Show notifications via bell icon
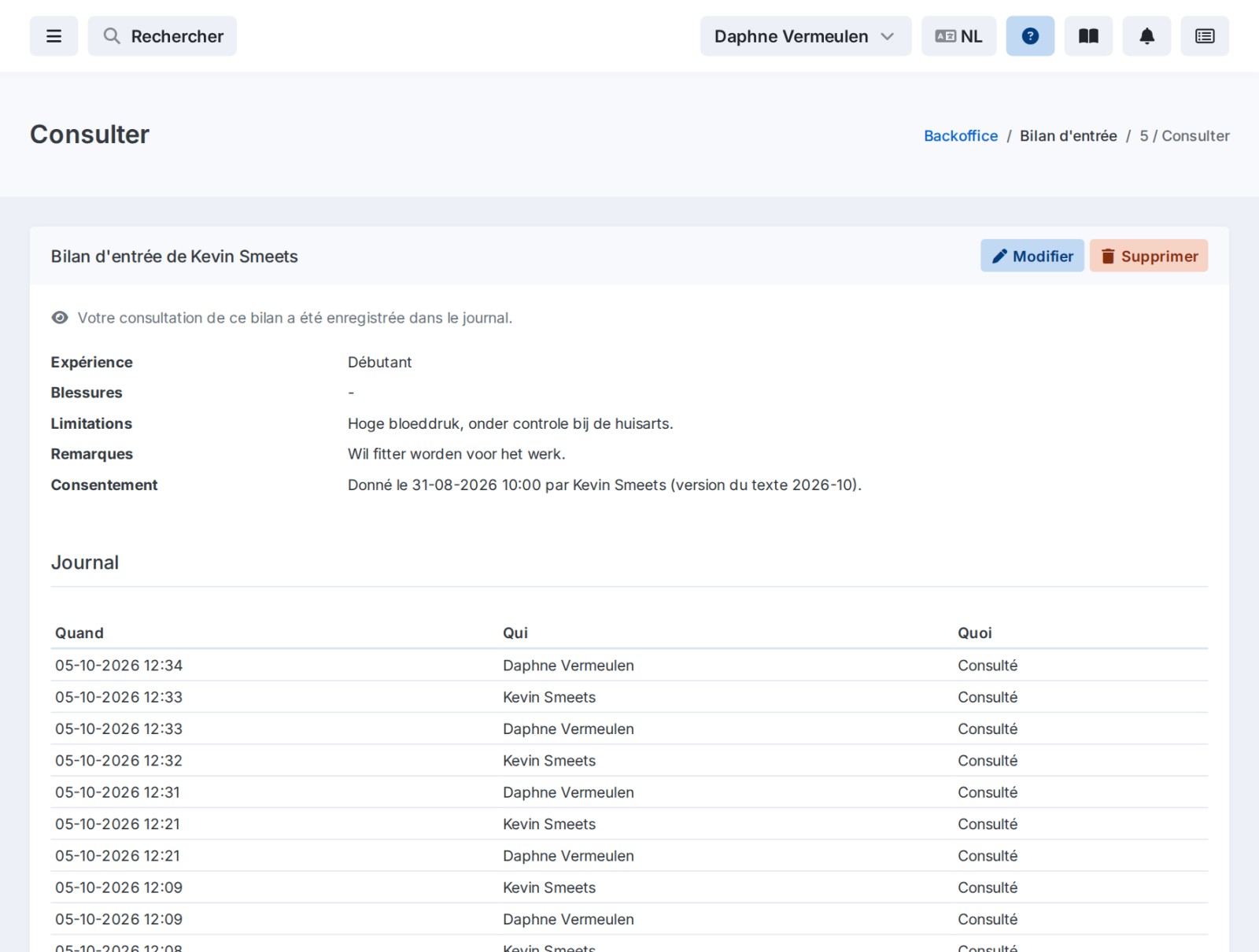Viewport: 1259px width, 952px height. click(1146, 36)
